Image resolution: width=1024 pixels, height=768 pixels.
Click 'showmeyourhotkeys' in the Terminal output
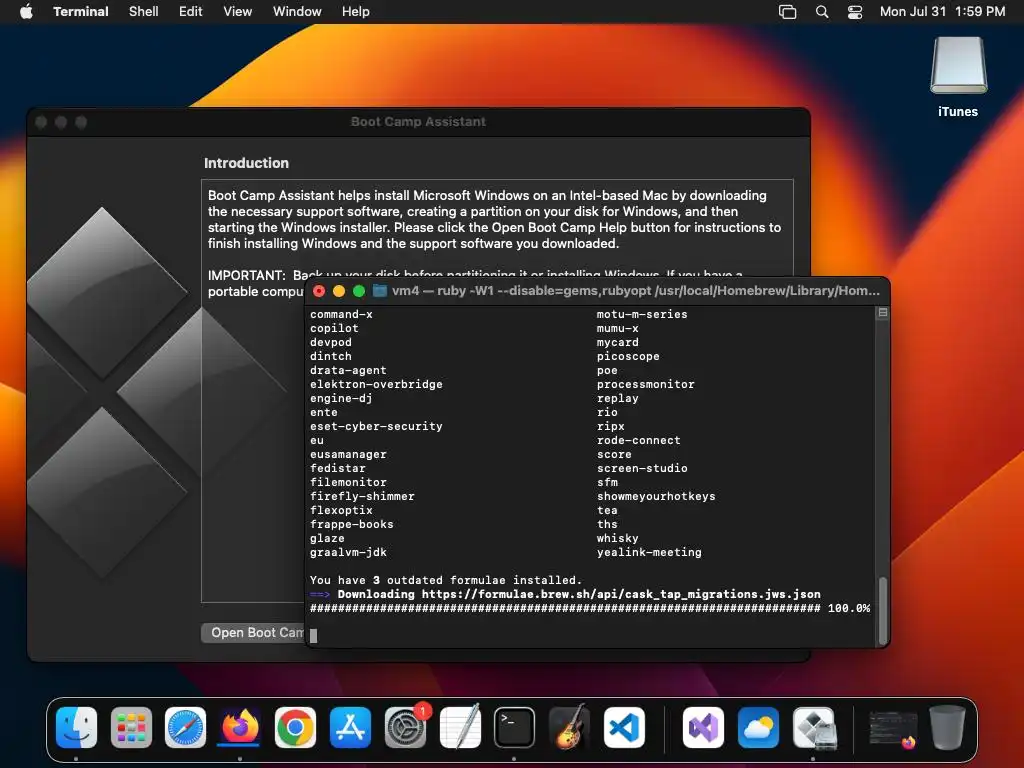(656, 496)
